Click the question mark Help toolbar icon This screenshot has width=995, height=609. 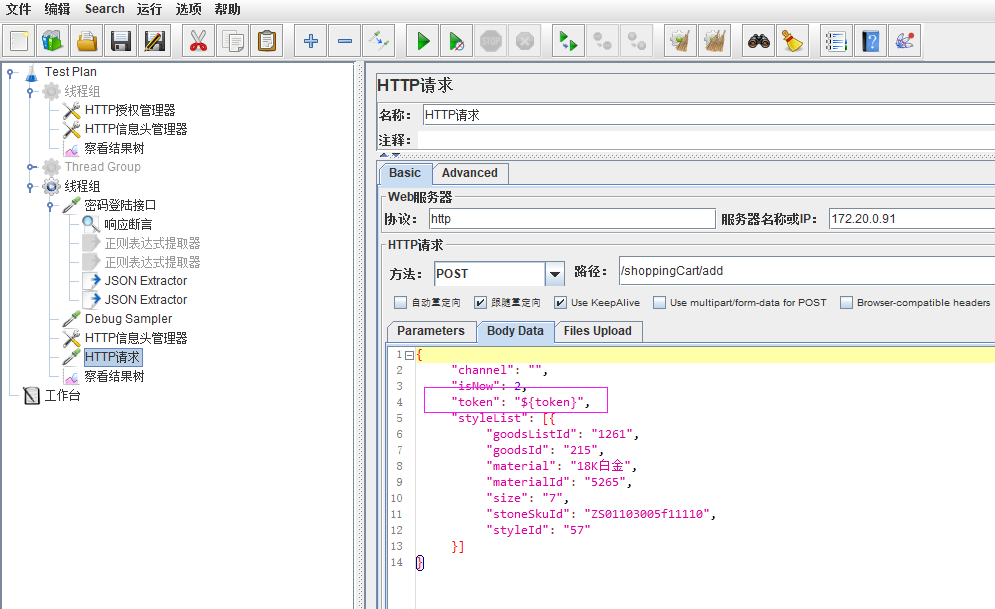871,41
